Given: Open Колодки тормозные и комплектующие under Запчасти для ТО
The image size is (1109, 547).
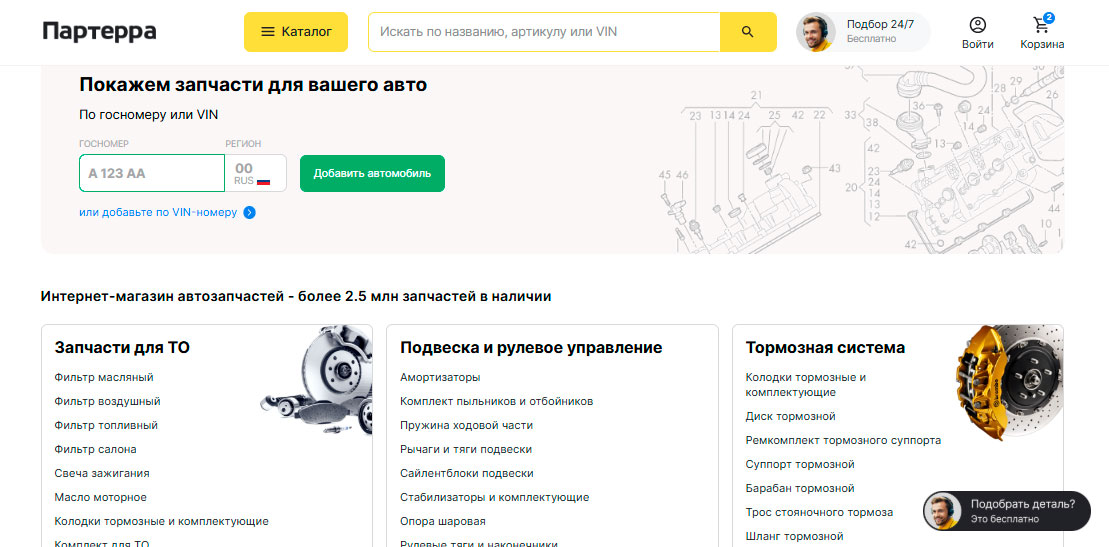Looking at the screenshot, I should 161,522.
